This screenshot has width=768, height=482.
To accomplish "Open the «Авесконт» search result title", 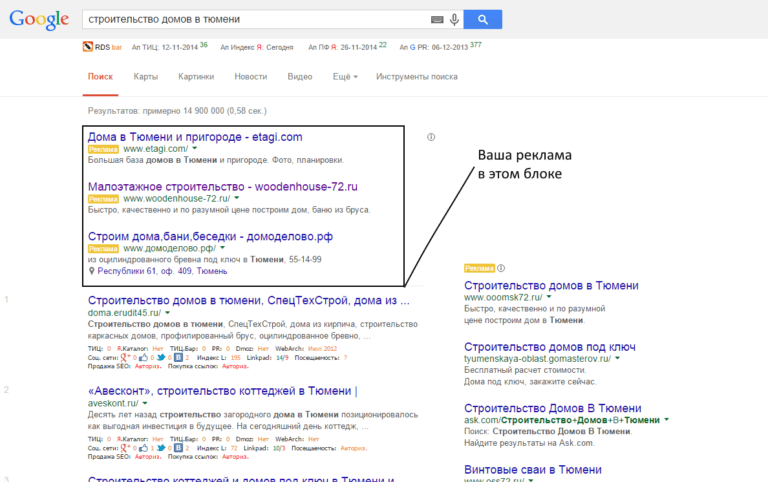I will tap(223, 391).
